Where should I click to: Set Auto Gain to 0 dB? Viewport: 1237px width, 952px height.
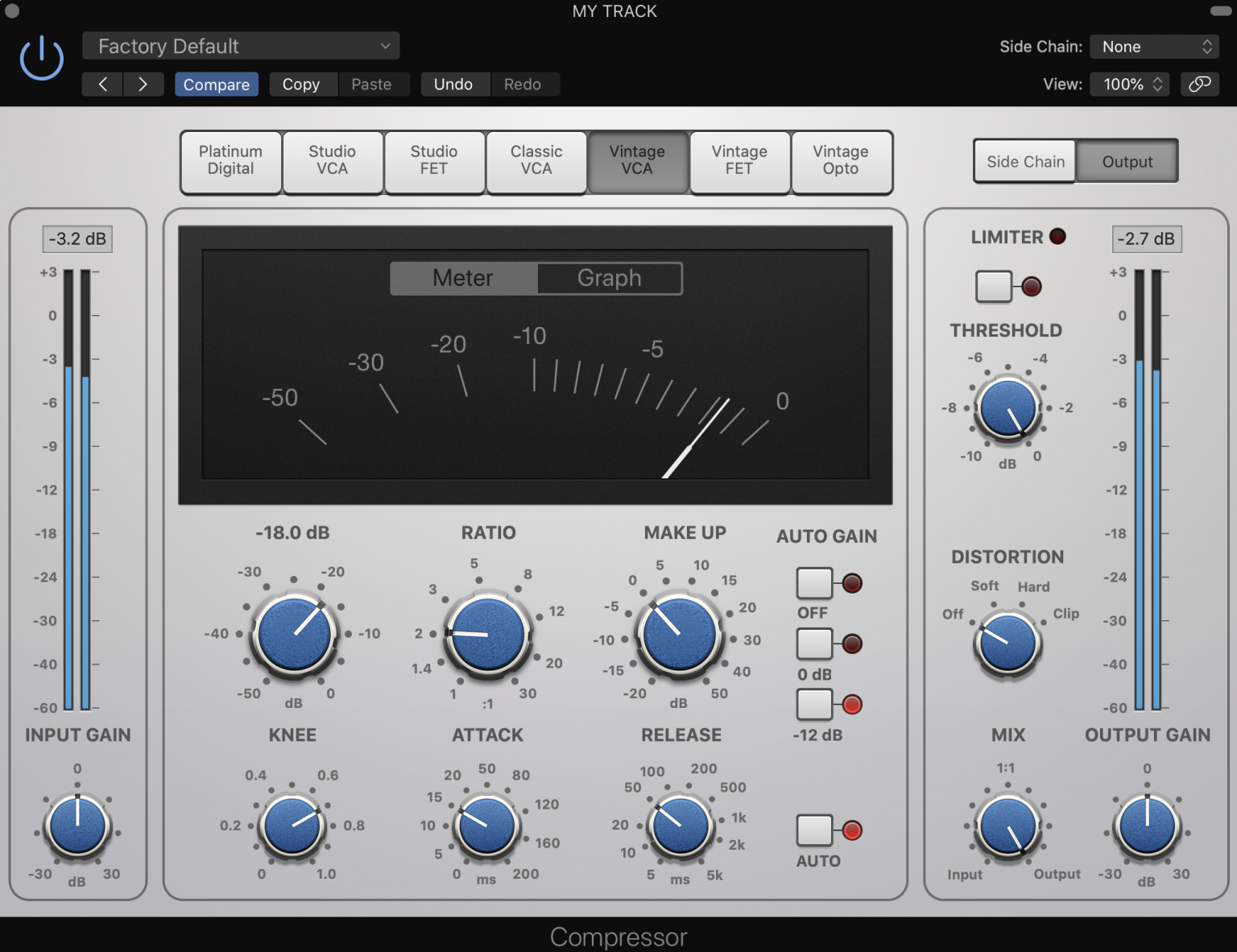[x=813, y=644]
